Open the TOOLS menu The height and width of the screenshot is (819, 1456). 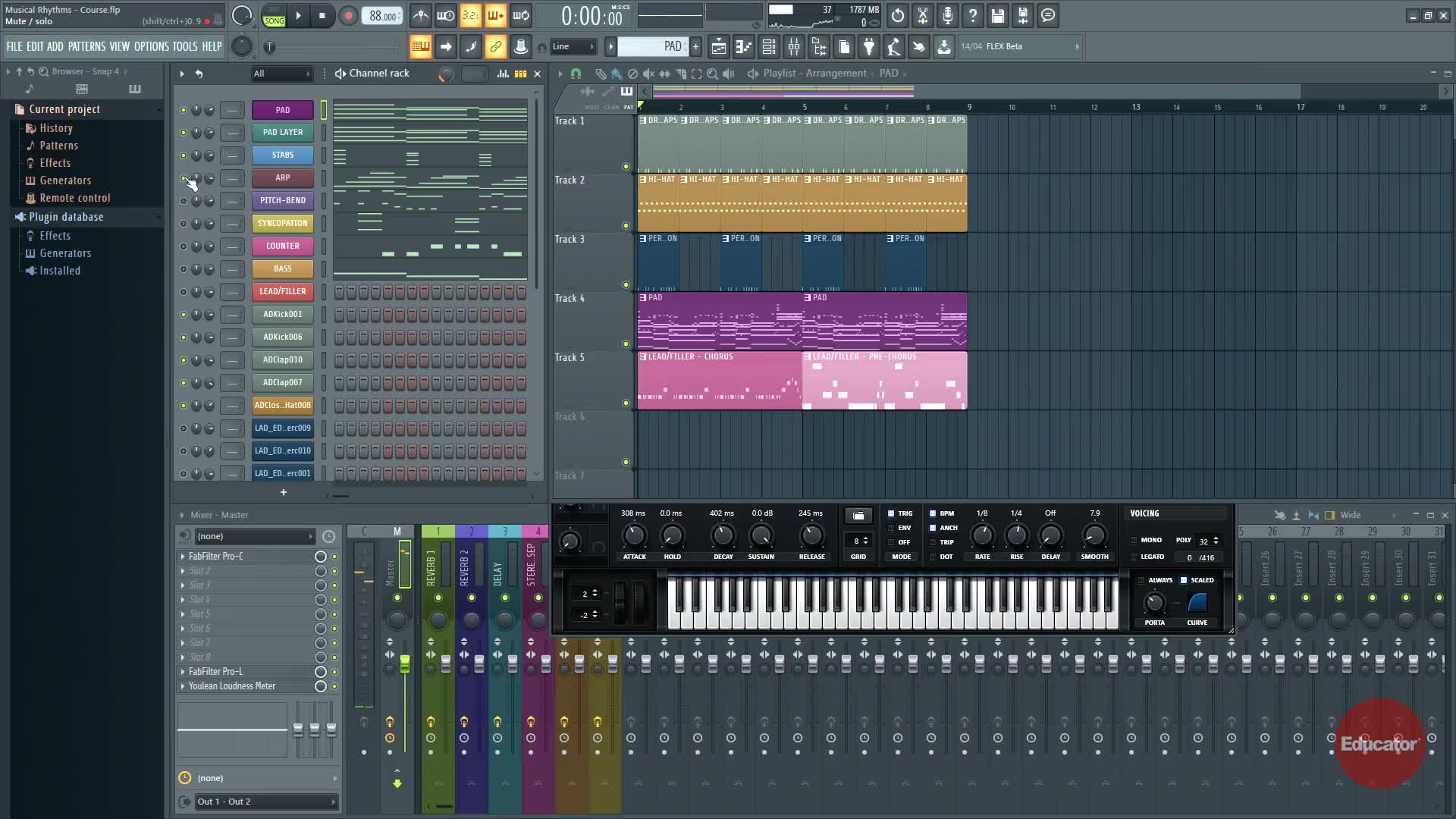184,47
